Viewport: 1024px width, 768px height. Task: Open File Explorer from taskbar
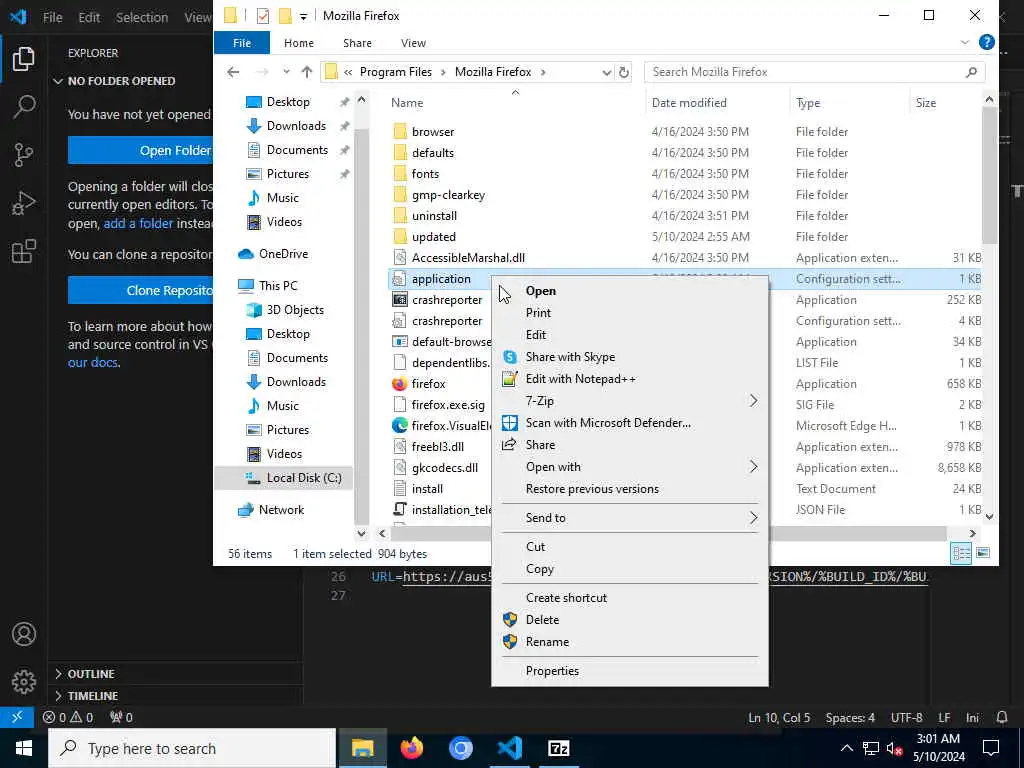pos(362,748)
